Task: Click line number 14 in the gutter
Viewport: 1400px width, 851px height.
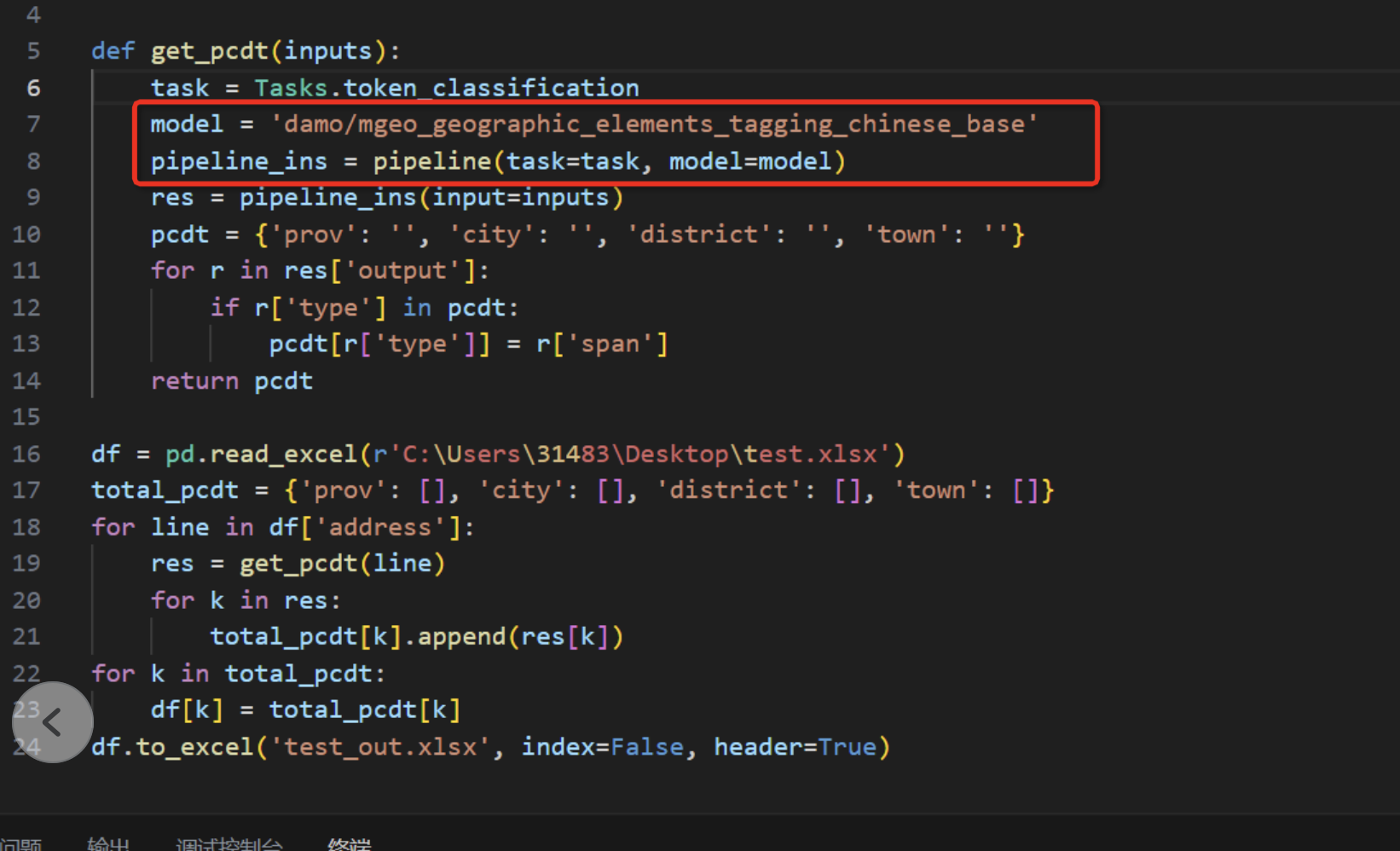Action: pos(26,381)
